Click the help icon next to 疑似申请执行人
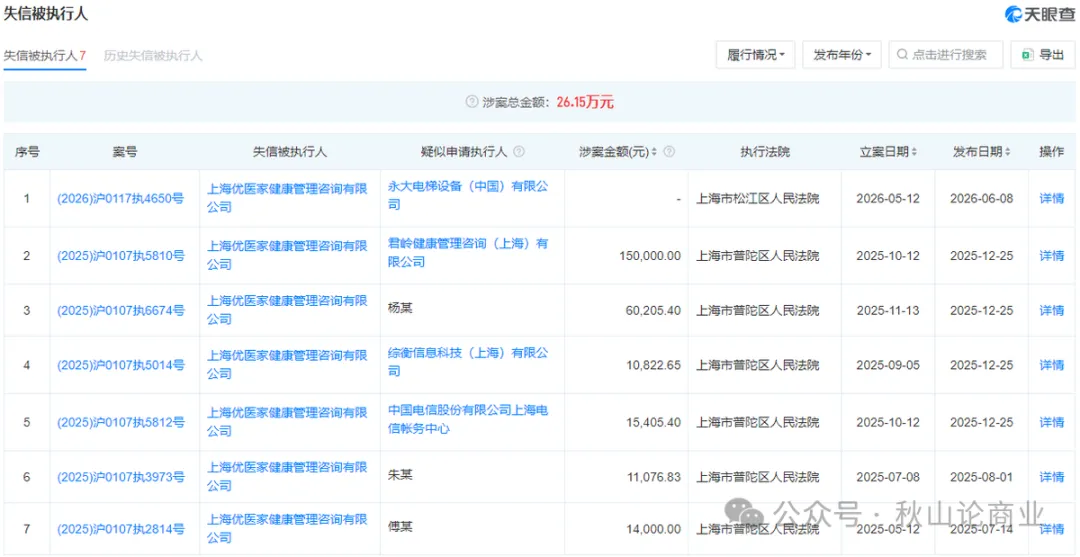 (519, 152)
